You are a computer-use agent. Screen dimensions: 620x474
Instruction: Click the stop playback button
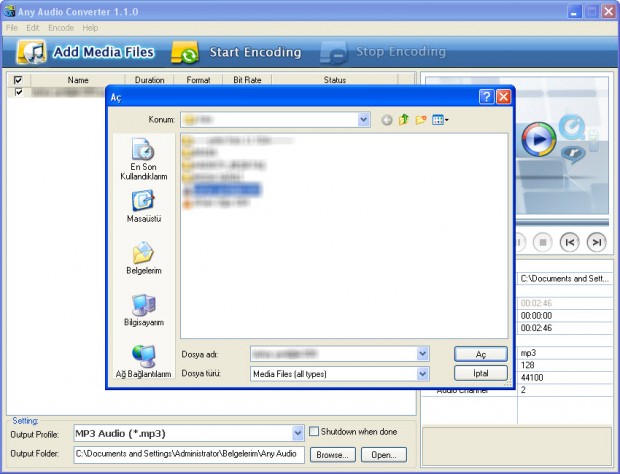tap(542, 242)
